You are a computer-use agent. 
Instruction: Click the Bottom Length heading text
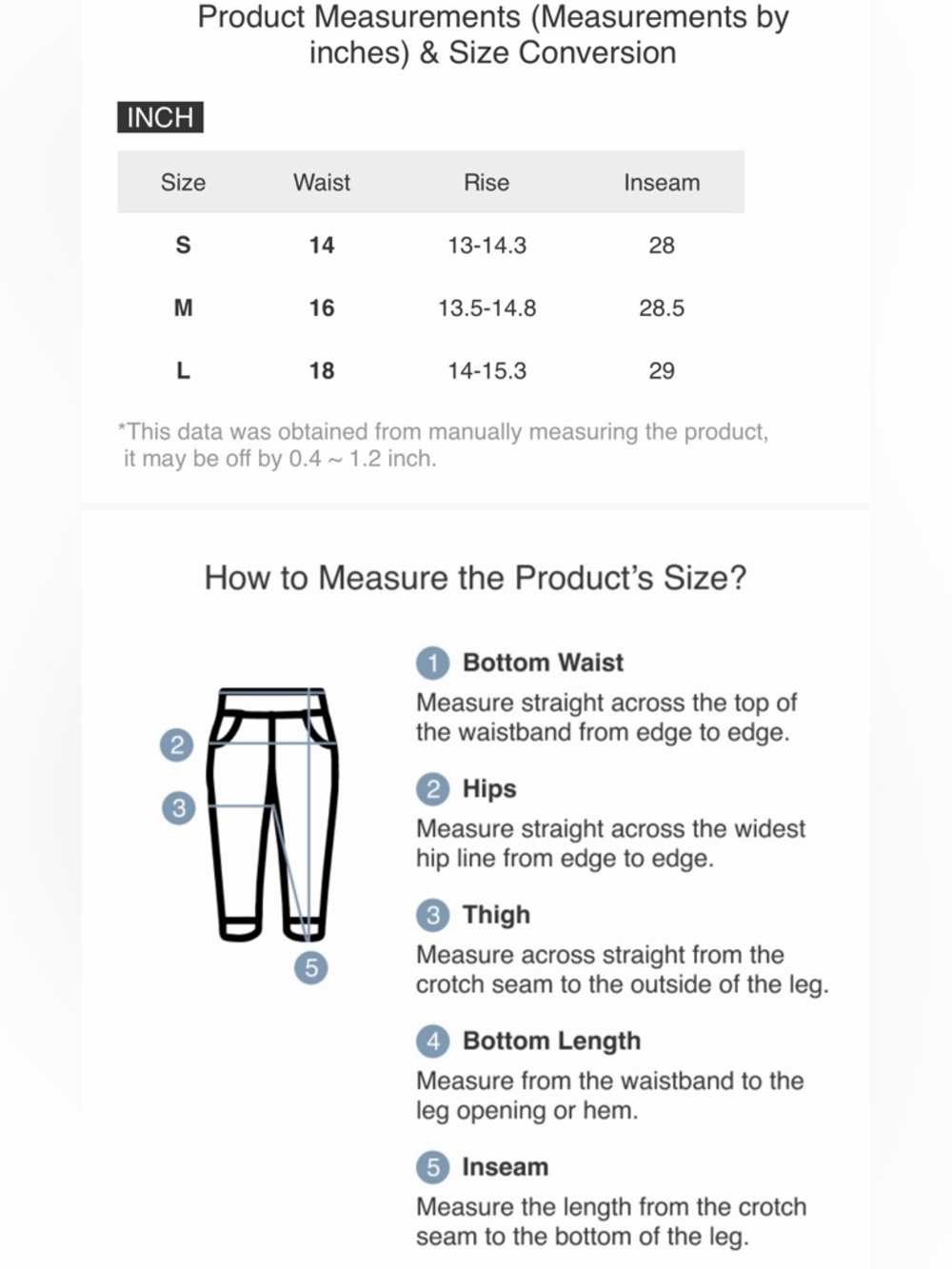coord(551,1041)
